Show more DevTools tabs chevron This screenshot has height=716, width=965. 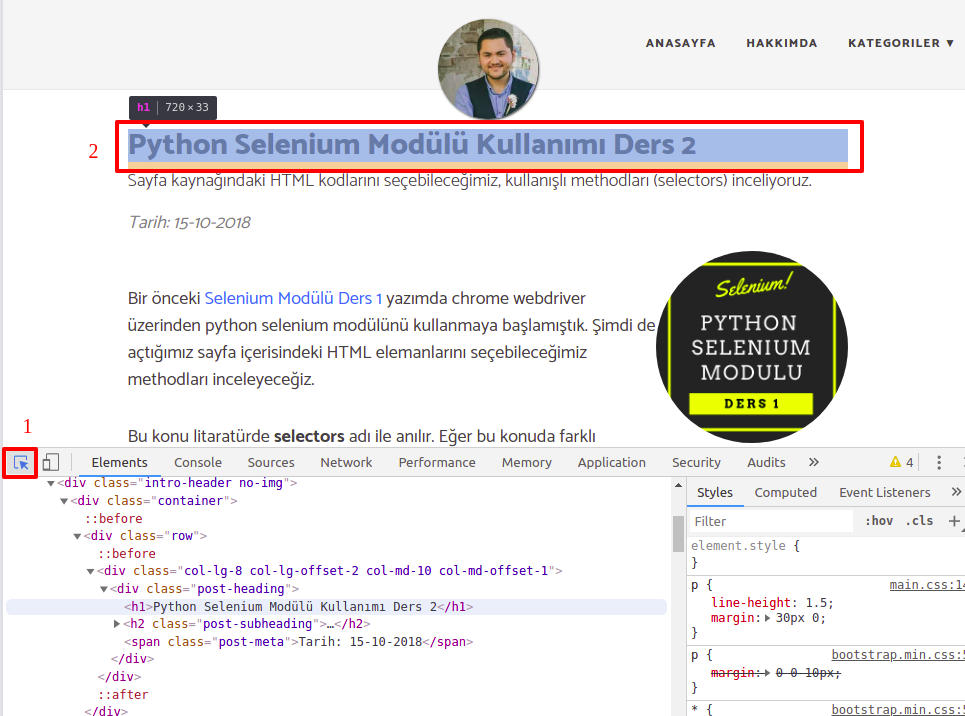pyautogui.click(x=814, y=462)
